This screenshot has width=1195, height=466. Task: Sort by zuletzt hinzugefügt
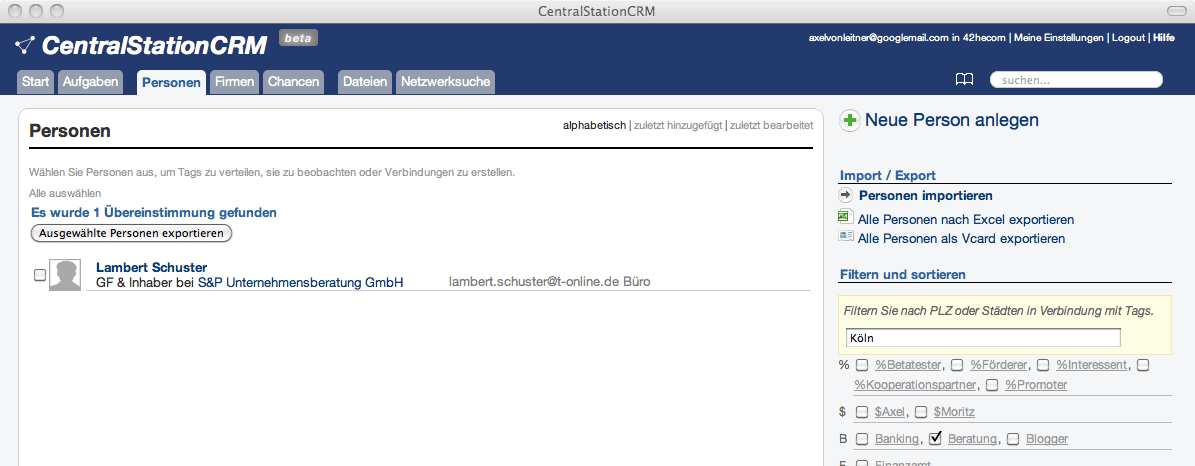tap(678, 125)
